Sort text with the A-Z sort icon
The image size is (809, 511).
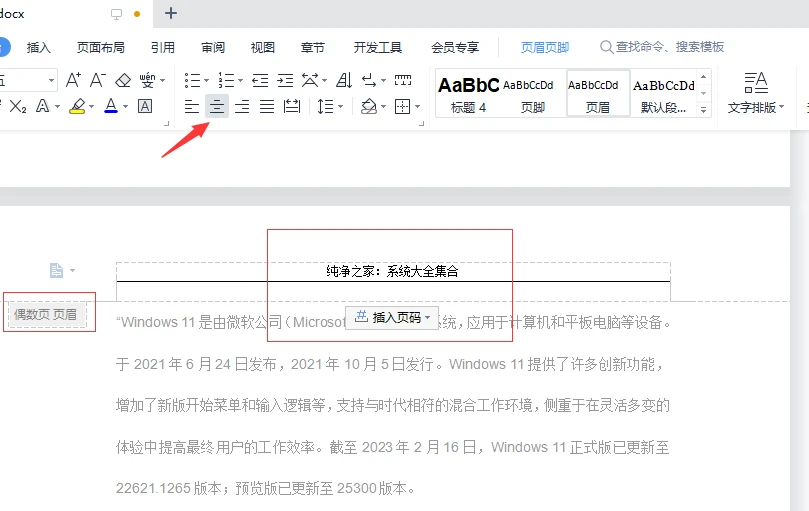pyautogui.click(x=344, y=81)
